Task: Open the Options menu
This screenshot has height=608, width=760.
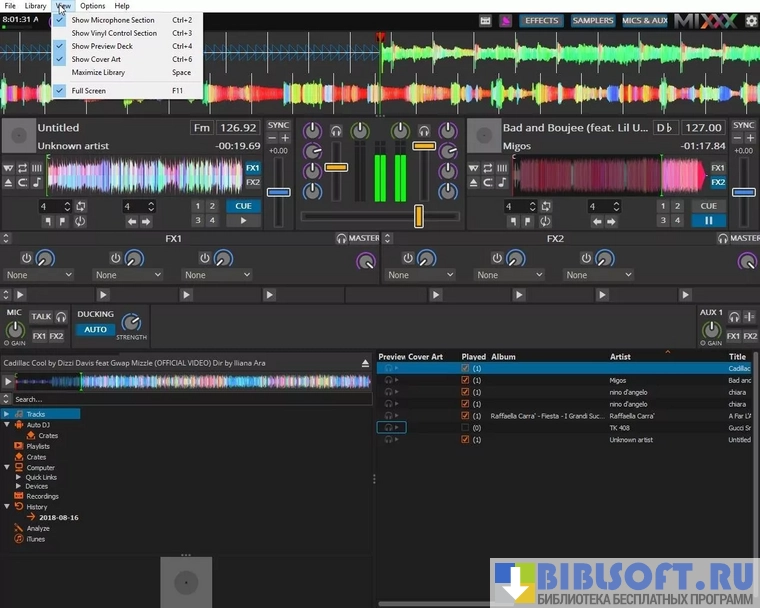Action: coord(92,6)
